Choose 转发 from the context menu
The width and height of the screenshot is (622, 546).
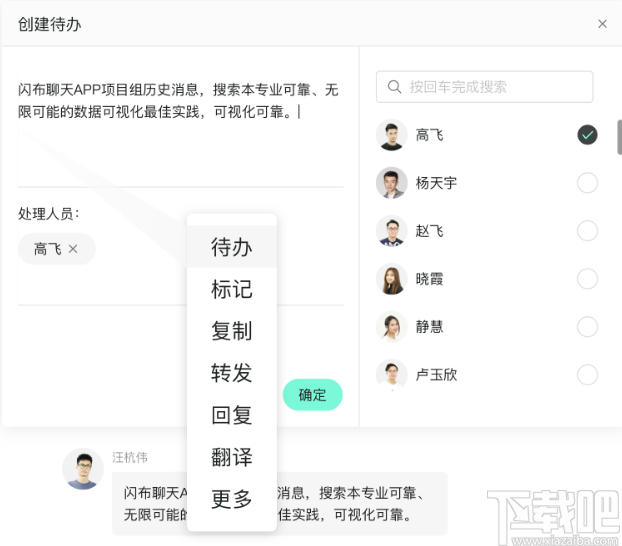tap(232, 373)
